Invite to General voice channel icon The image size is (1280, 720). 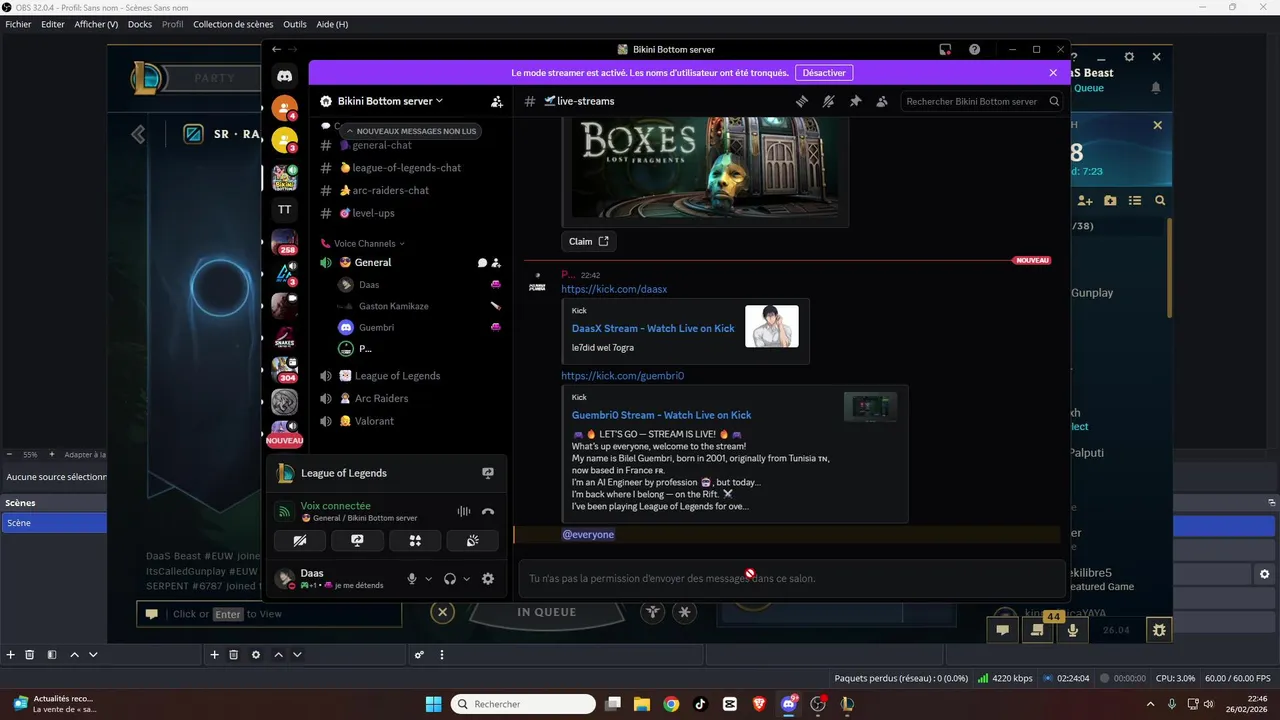[496, 263]
